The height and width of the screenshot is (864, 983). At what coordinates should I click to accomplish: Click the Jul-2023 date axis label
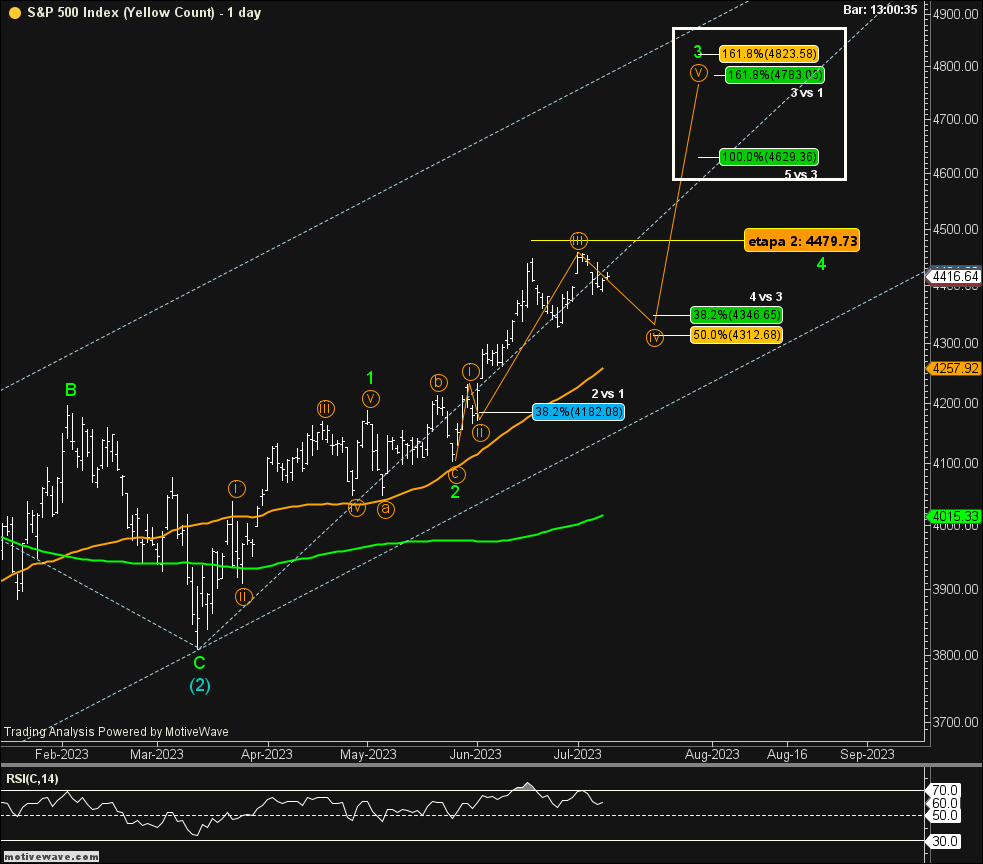pyautogui.click(x=577, y=754)
